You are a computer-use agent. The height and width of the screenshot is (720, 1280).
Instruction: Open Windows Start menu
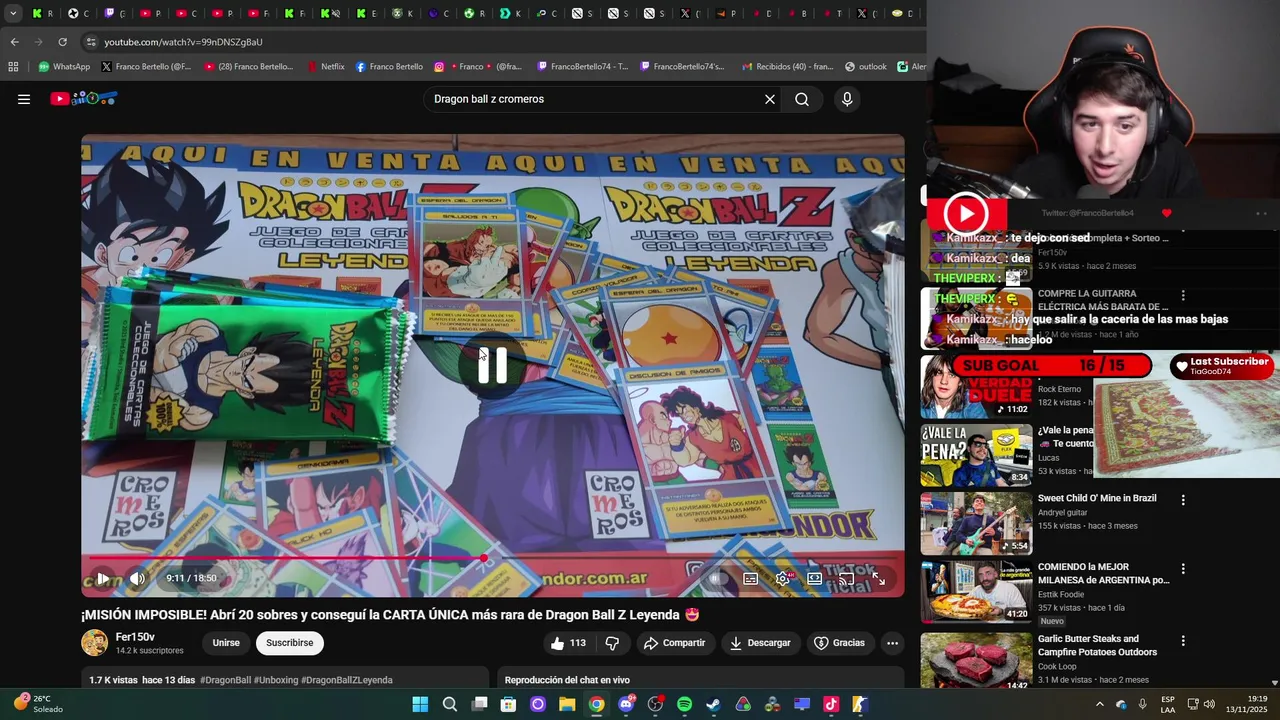[420, 704]
